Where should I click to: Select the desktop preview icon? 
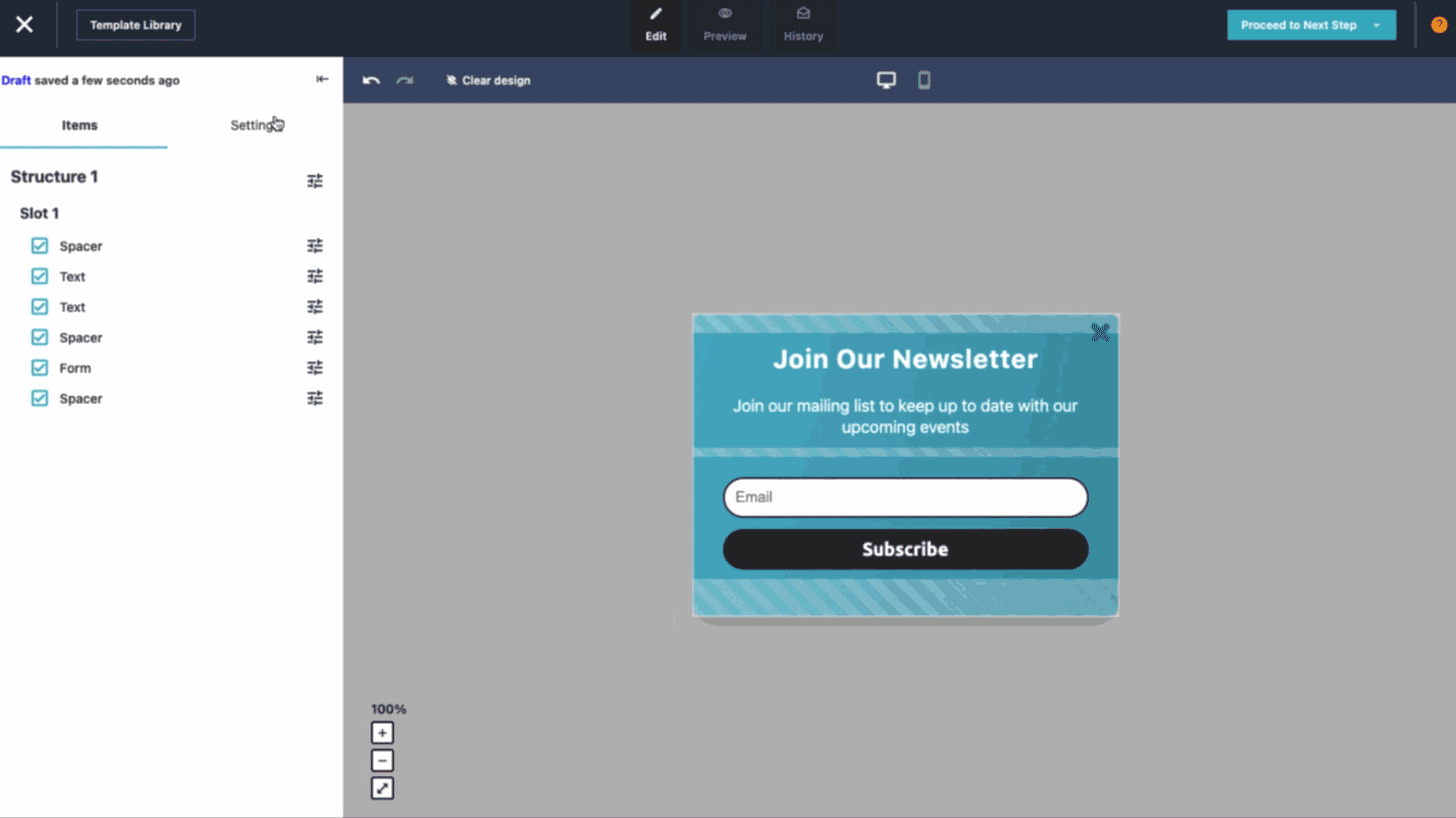point(886,79)
